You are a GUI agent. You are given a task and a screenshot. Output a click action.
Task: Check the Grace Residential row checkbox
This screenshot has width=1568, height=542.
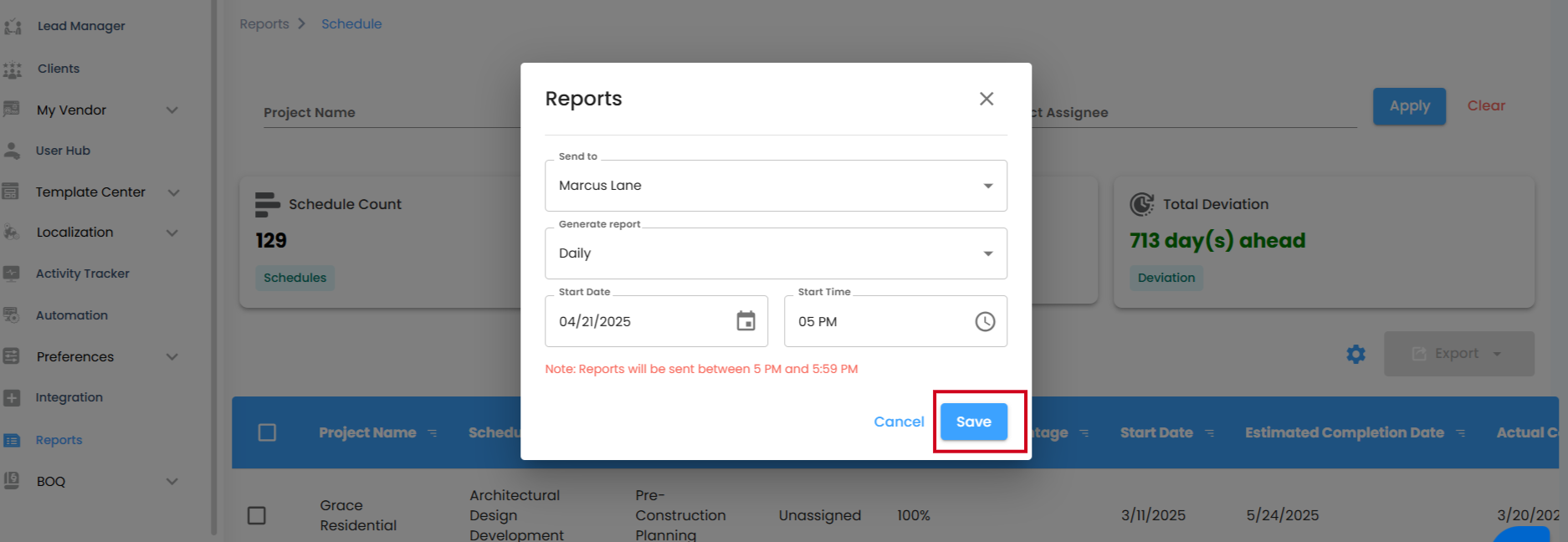tap(257, 515)
